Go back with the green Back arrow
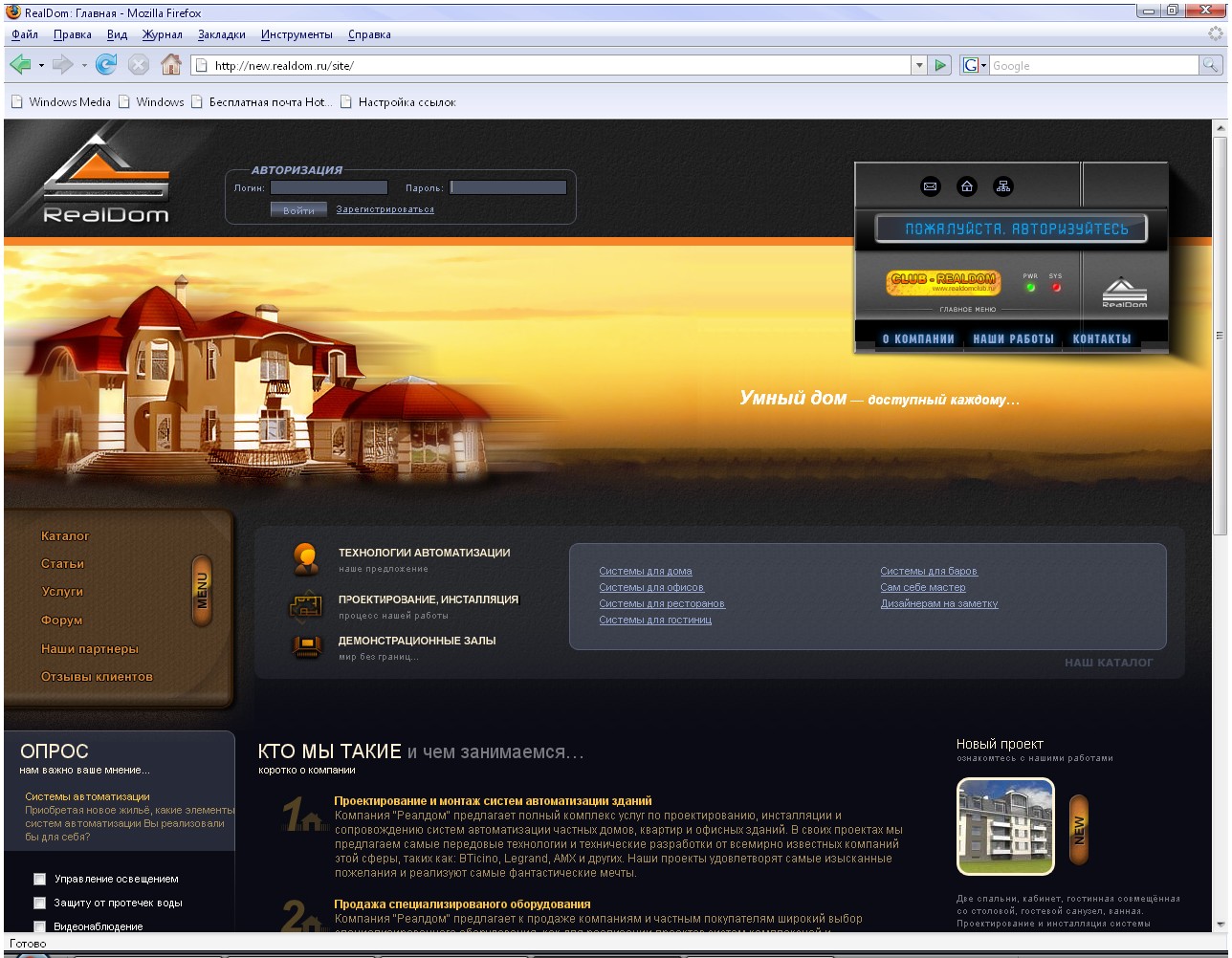Viewport: 1232px width, 958px height. pyautogui.click(x=20, y=65)
